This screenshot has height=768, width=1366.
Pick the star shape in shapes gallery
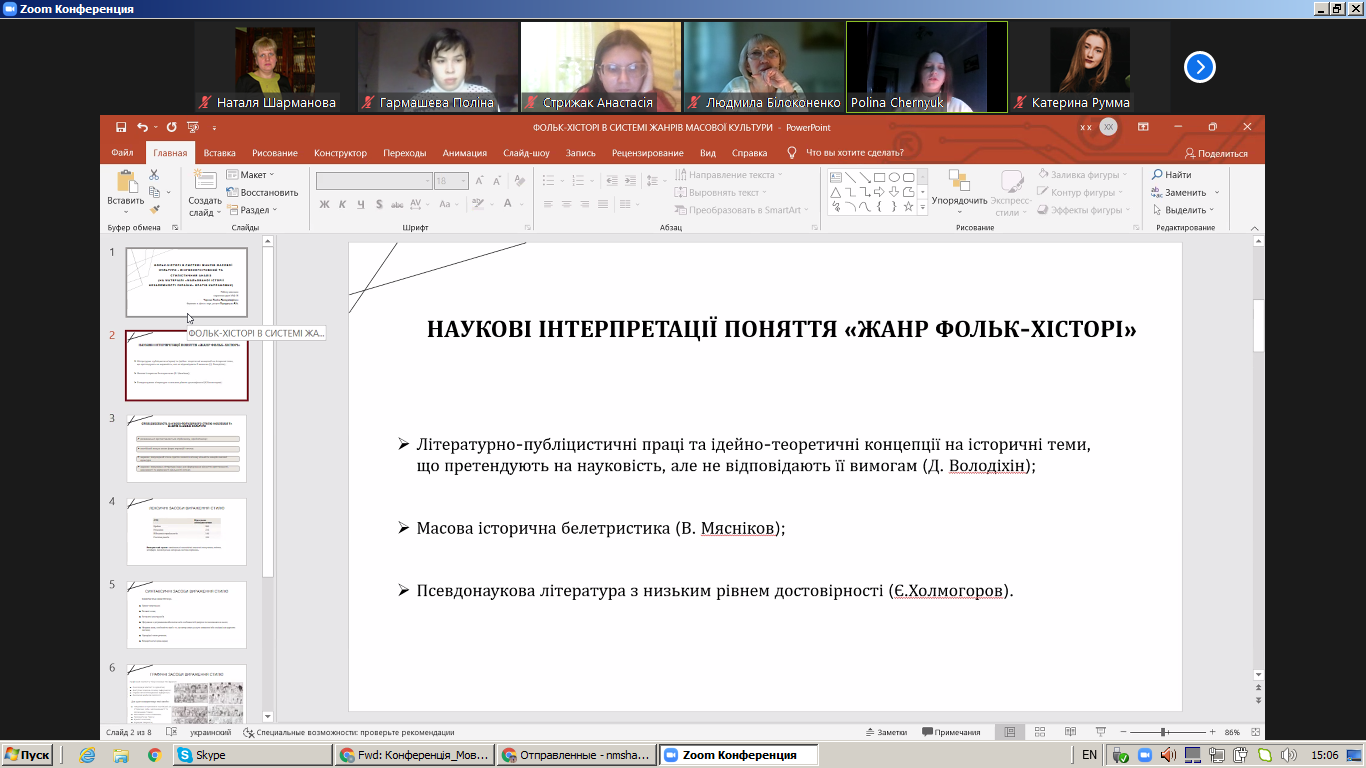click(x=908, y=207)
